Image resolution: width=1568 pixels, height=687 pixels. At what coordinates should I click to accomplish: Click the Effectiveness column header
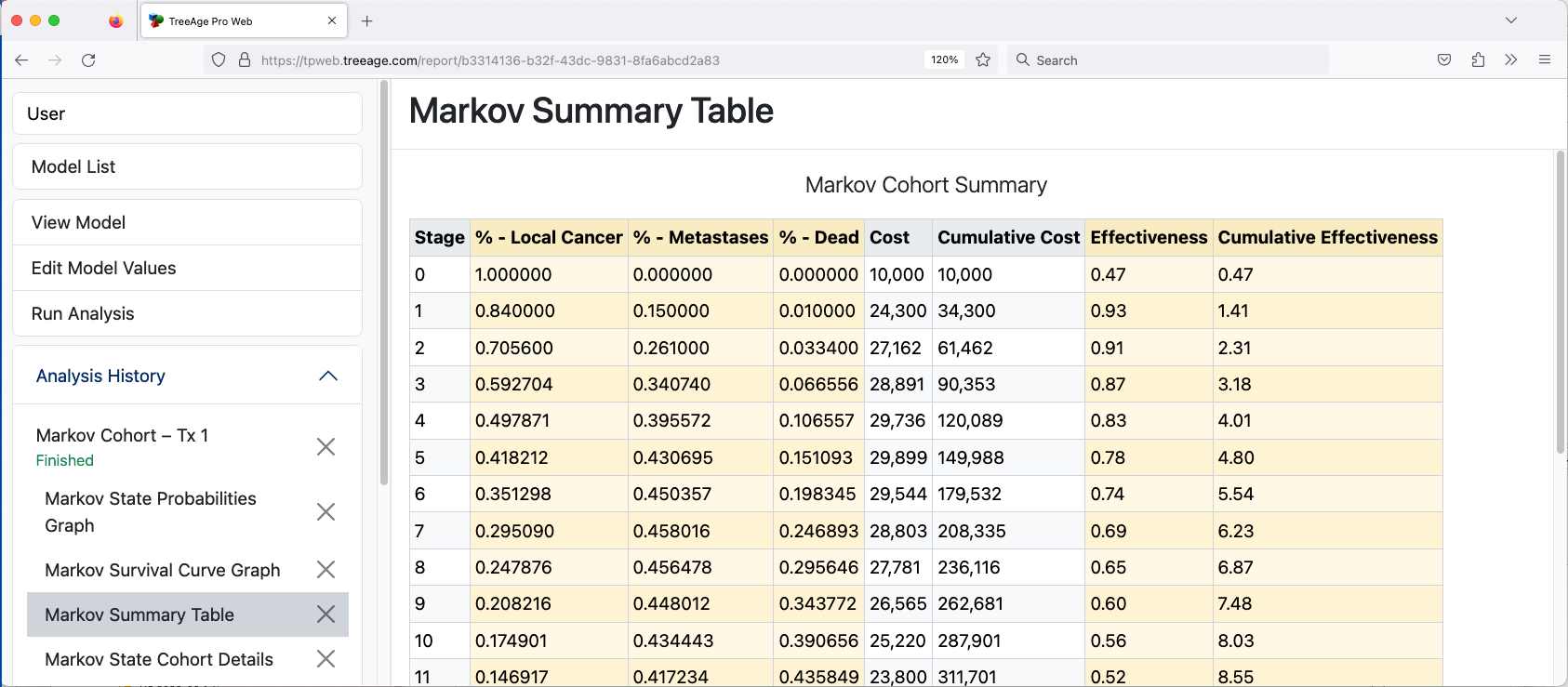click(x=1149, y=237)
